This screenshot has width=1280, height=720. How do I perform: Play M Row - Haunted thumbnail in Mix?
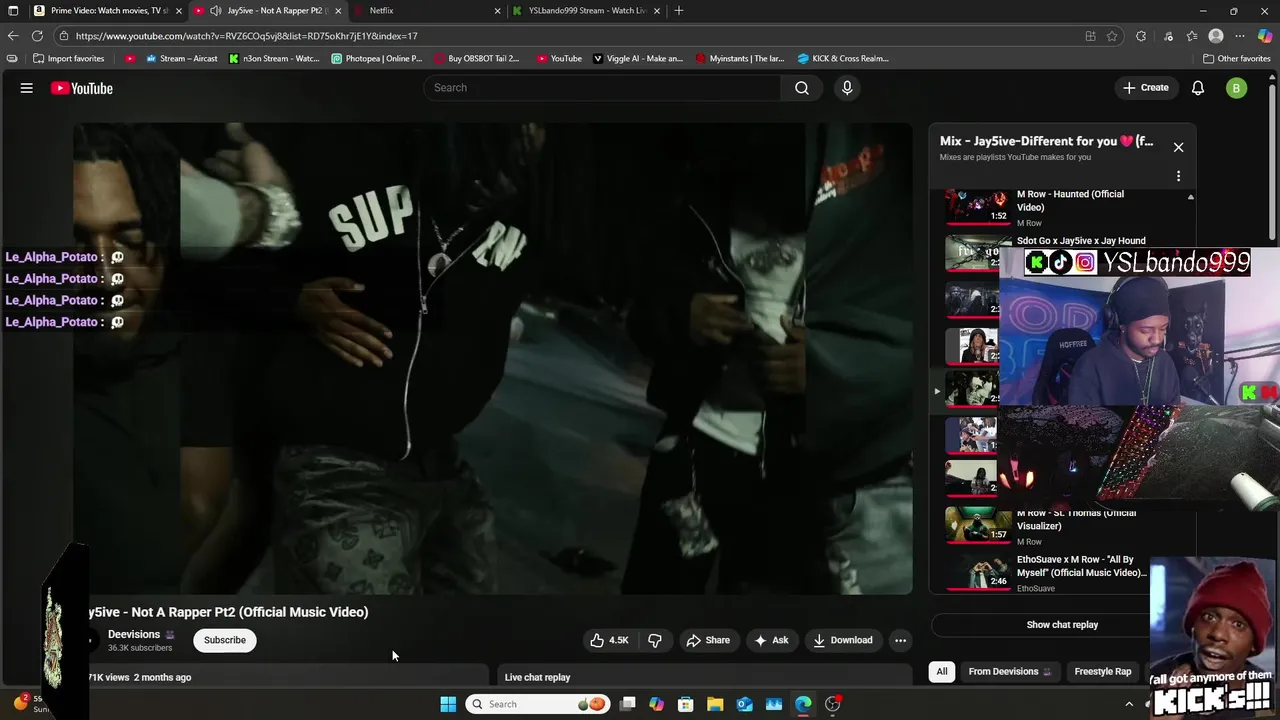coord(978,207)
